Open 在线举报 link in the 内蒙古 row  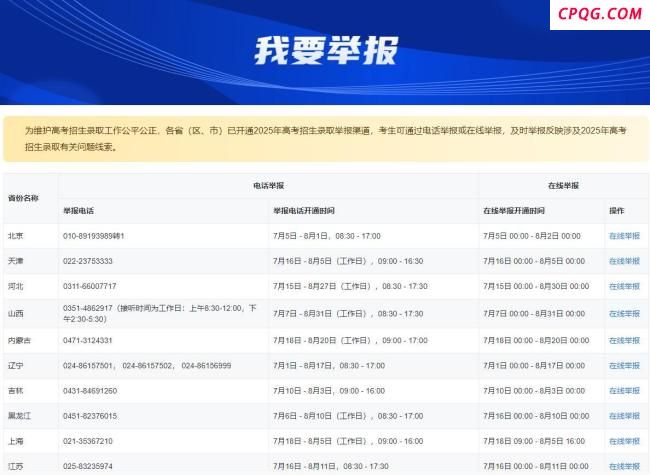[x=624, y=341]
